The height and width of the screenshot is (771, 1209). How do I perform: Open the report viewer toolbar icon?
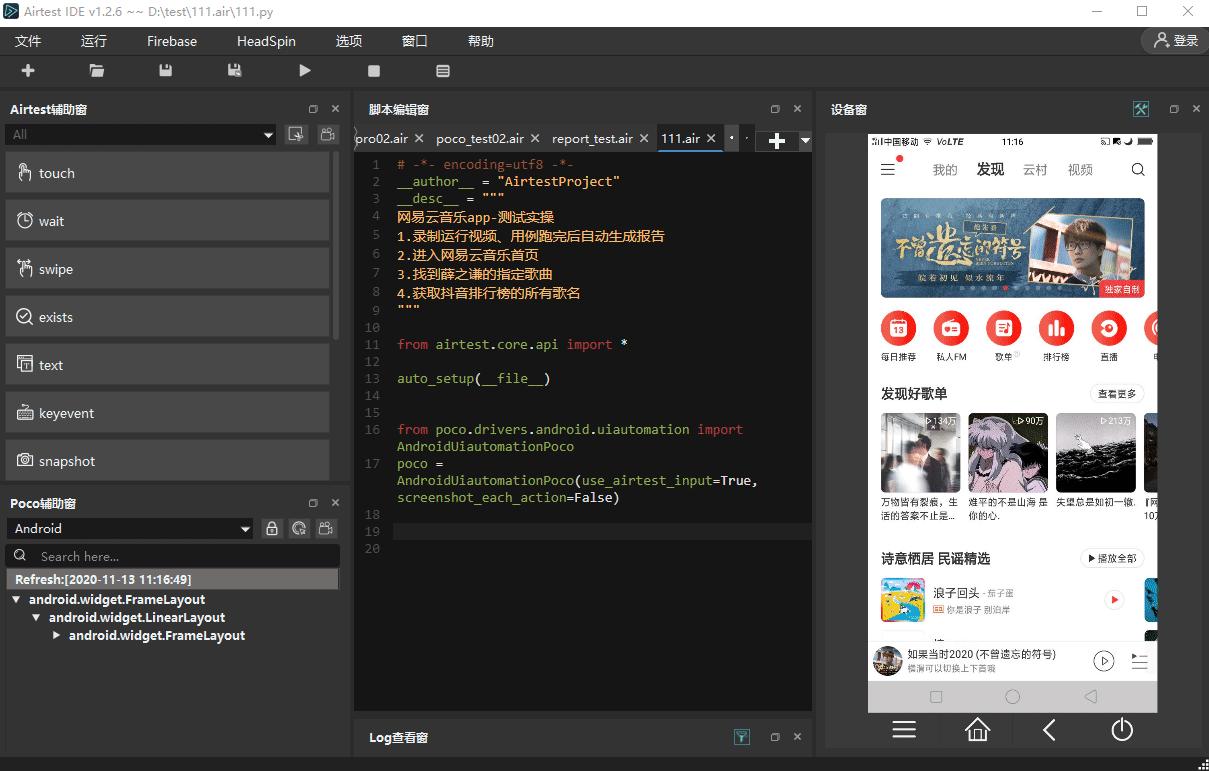(443, 71)
